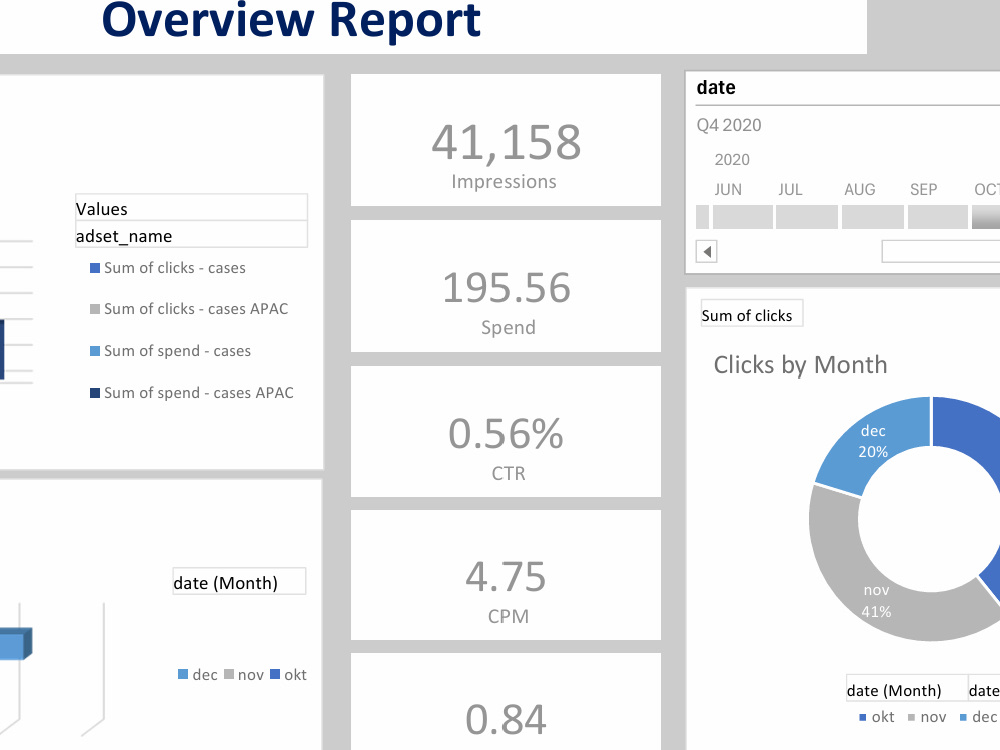This screenshot has height=750, width=1000.
Task: Click the 0.56% CTR card
Action: 506,432
